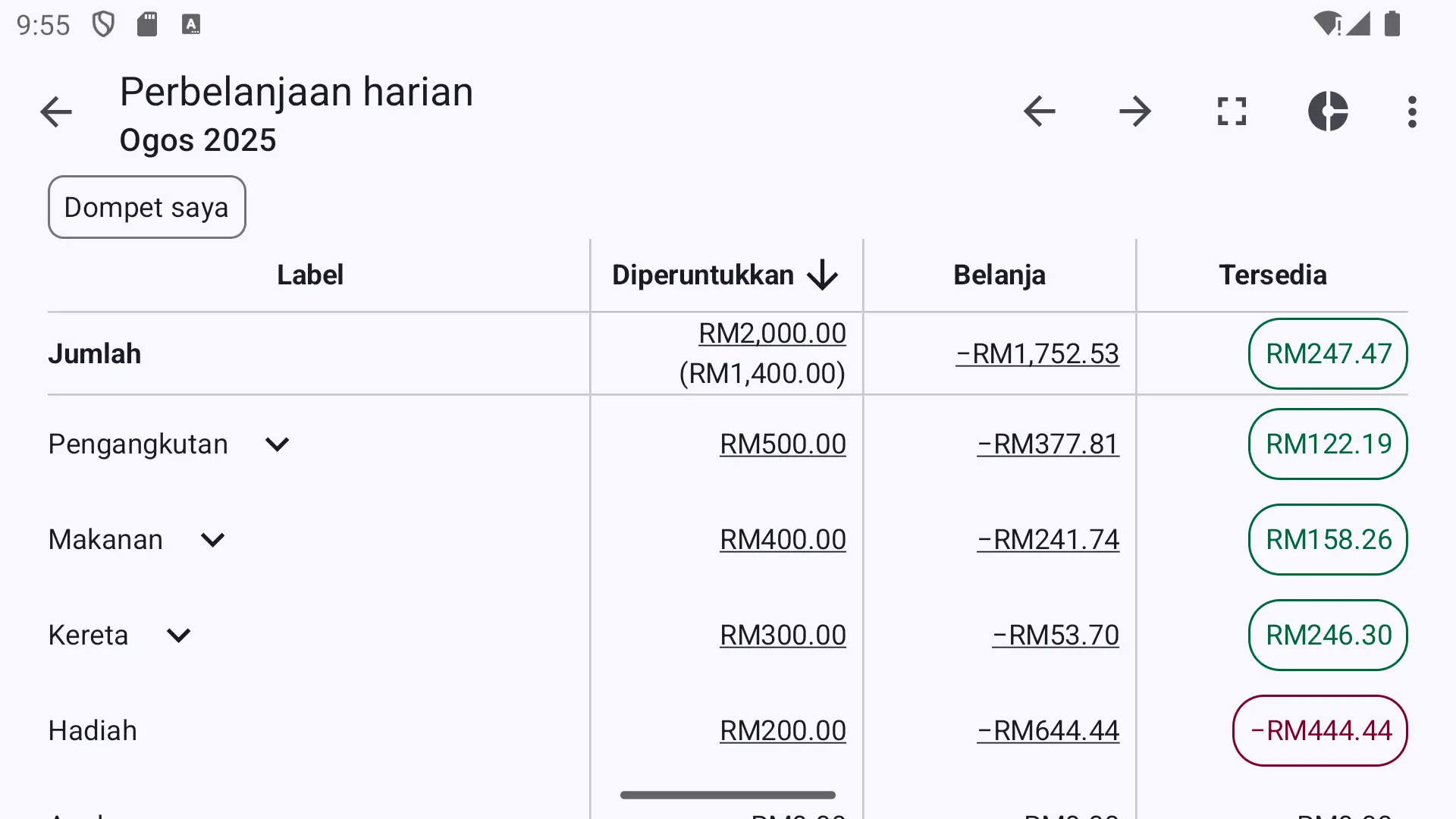Advance to next month with right arrow

pyautogui.click(x=1135, y=111)
